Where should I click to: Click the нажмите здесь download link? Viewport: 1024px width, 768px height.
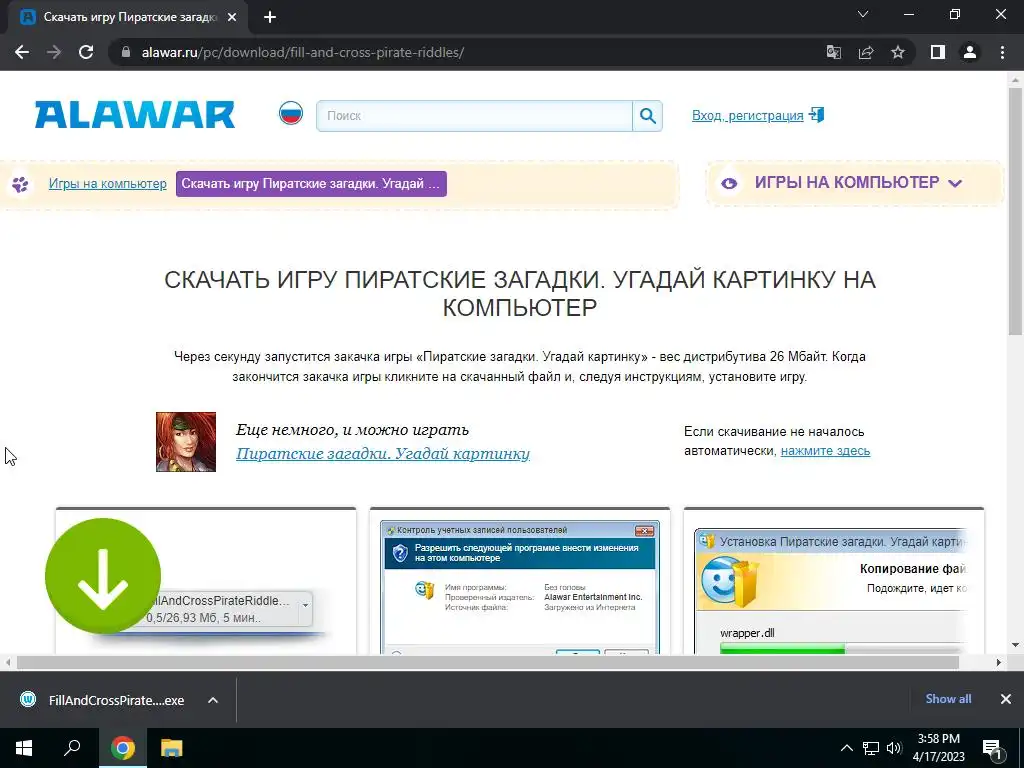tap(825, 451)
